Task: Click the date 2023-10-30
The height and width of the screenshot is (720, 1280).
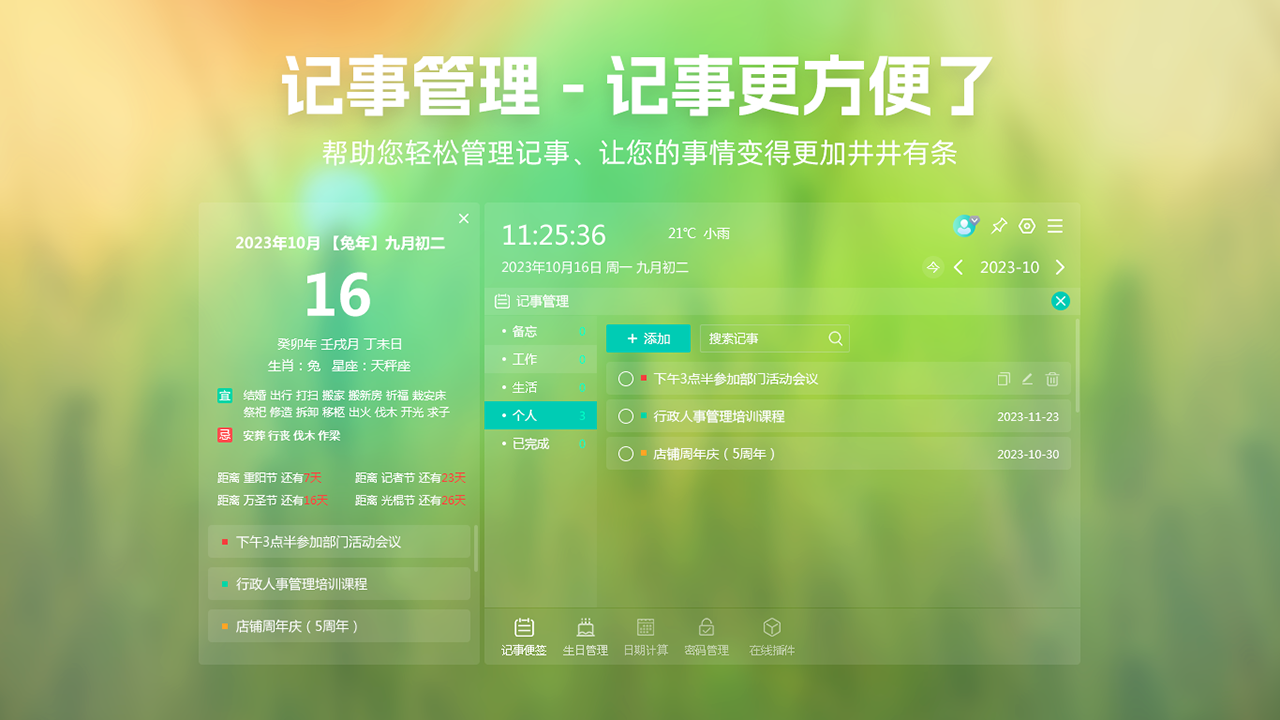Action: (1028, 454)
